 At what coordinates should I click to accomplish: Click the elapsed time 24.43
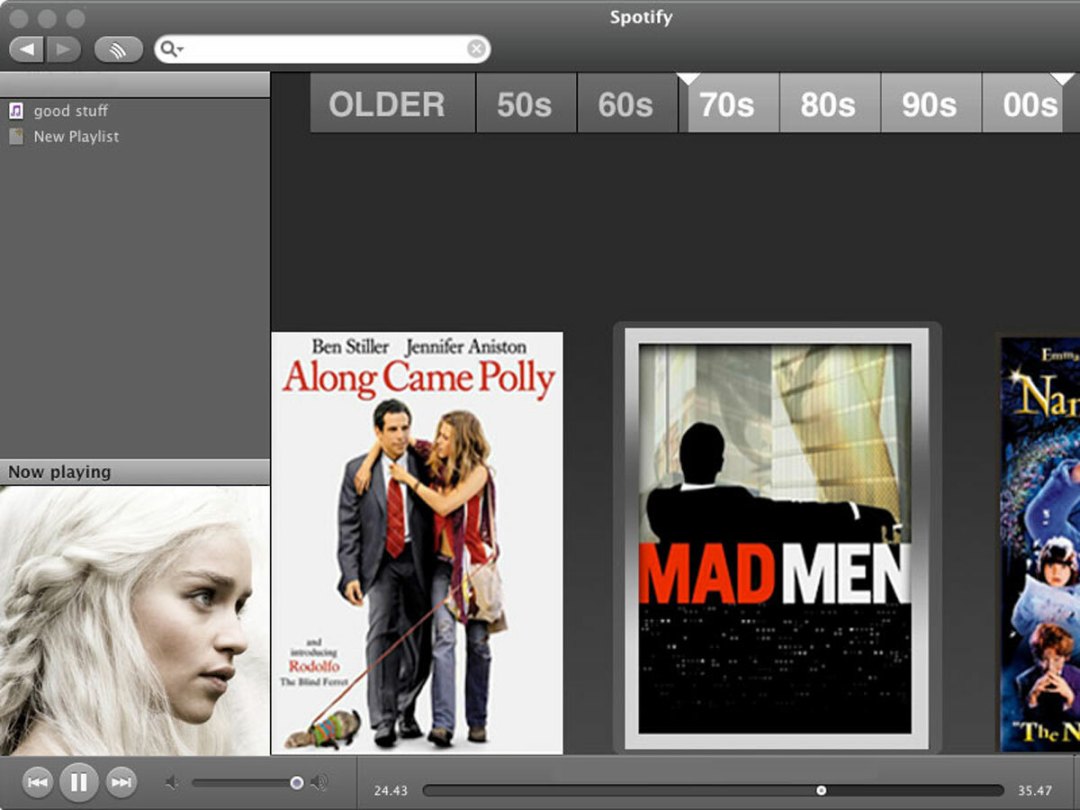[x=391, y=791]
